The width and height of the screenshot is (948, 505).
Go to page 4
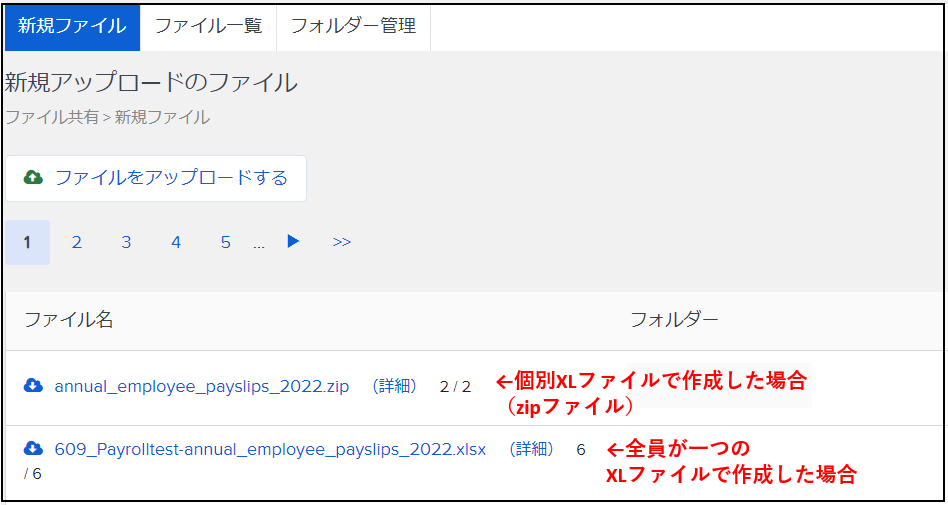pyautogui.click(x=176, y=242)
